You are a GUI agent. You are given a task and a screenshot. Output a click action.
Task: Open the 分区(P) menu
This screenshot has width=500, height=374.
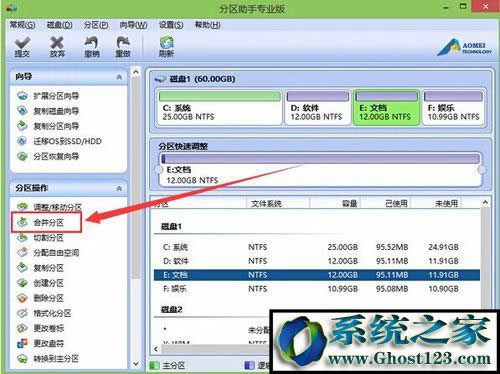pyautogui.click(x=96, y=25)
